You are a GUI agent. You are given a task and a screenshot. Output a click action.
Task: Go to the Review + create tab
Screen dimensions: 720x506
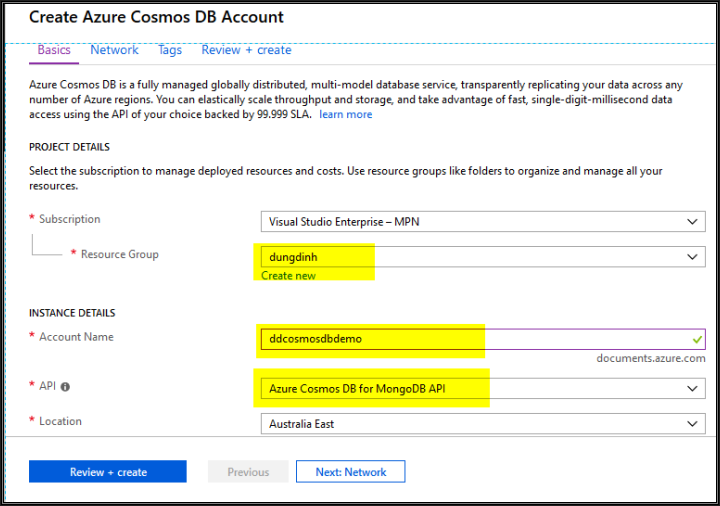246,50
